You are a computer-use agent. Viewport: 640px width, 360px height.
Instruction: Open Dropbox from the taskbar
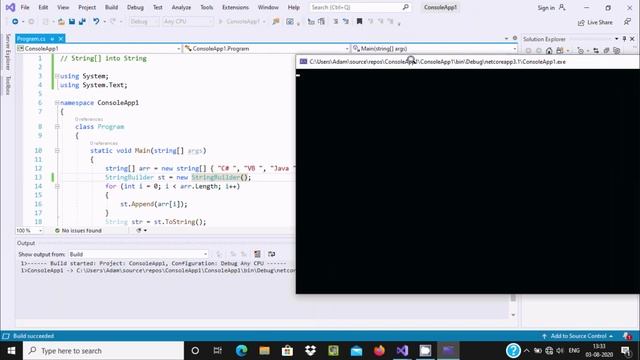(310, 351)
